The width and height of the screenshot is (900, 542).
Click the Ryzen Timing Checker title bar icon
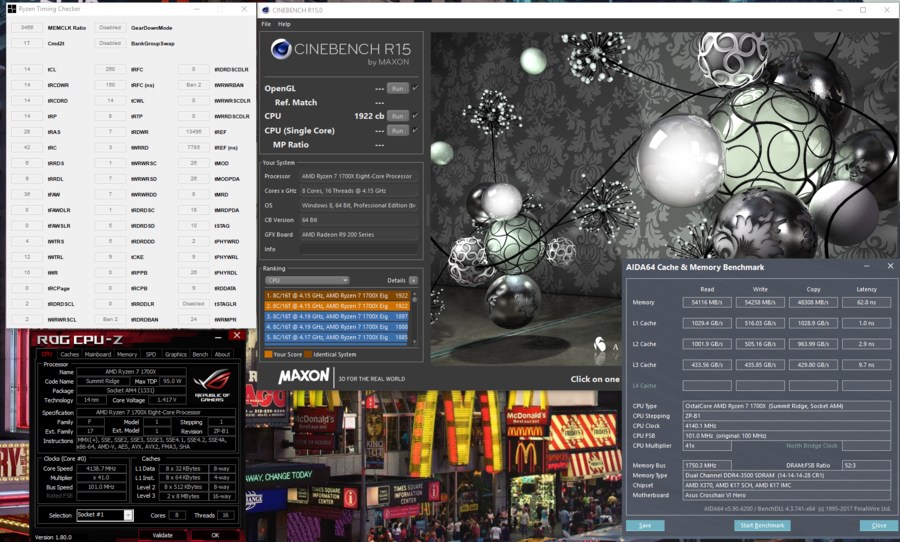(11, 9)
